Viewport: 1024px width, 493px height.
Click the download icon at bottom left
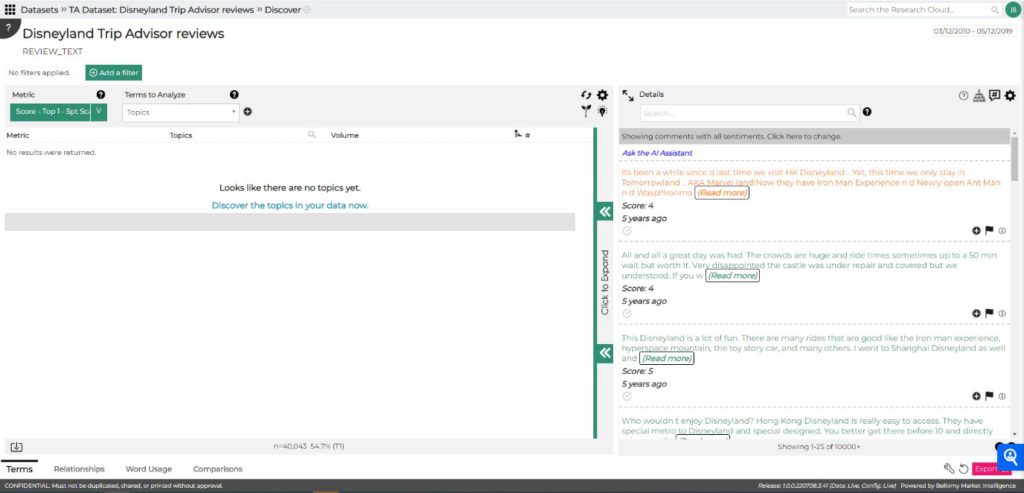(x=17, y=447)
